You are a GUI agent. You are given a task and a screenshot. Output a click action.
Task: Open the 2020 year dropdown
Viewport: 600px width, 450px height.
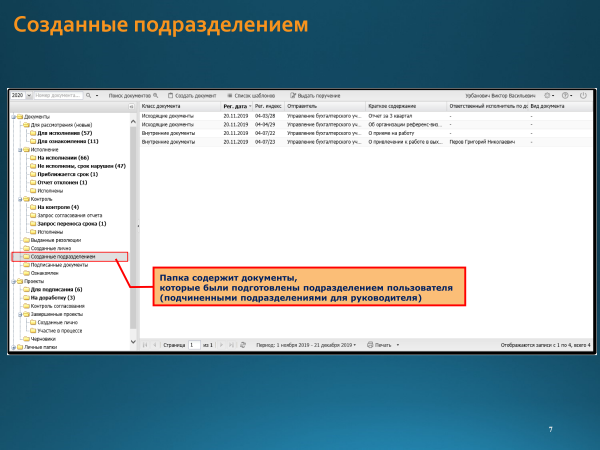21,95
